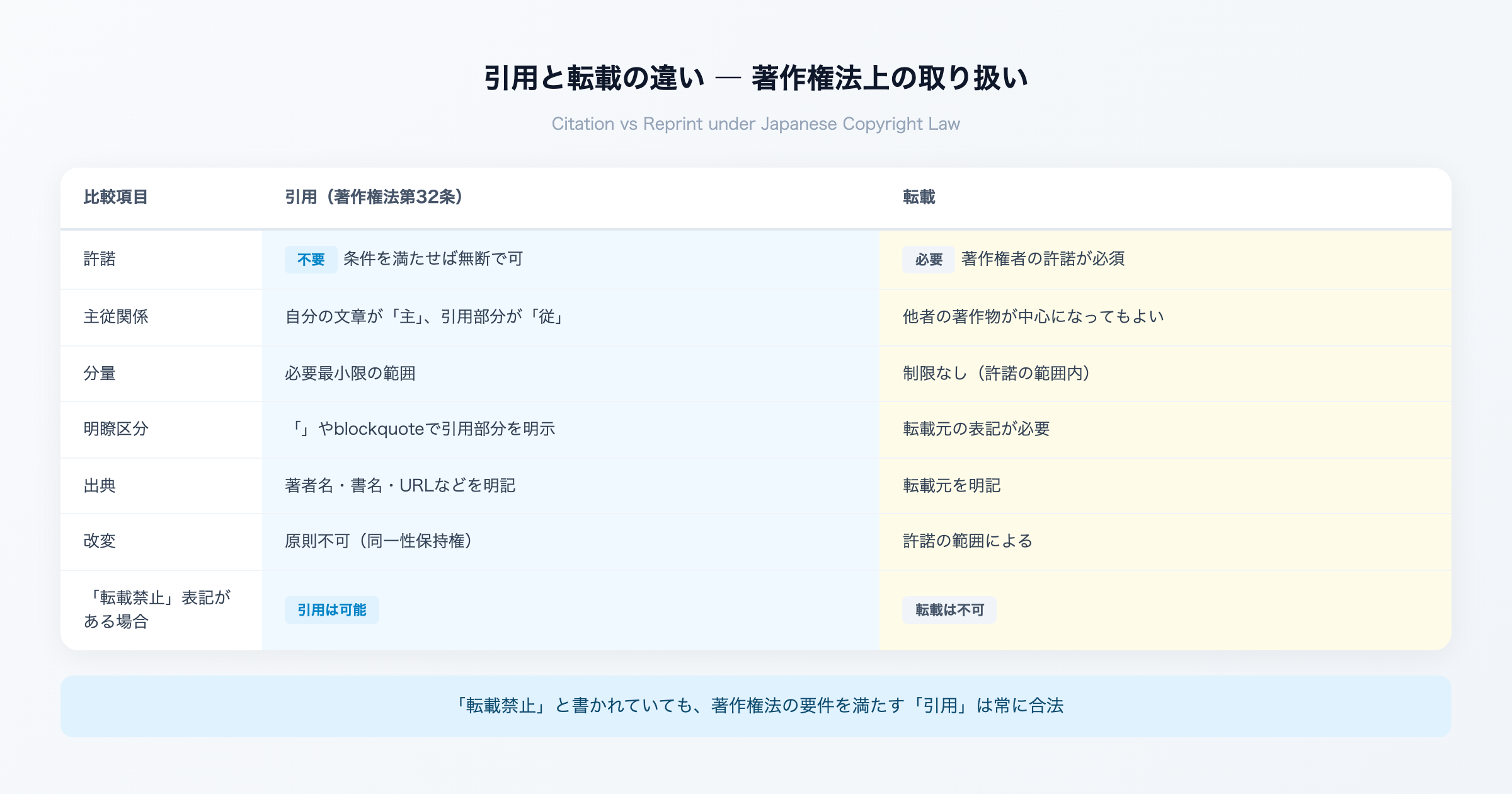This screenshot has height=794, width=1512.
Task: Click the 引用は可能 badge
Action: 332,610
